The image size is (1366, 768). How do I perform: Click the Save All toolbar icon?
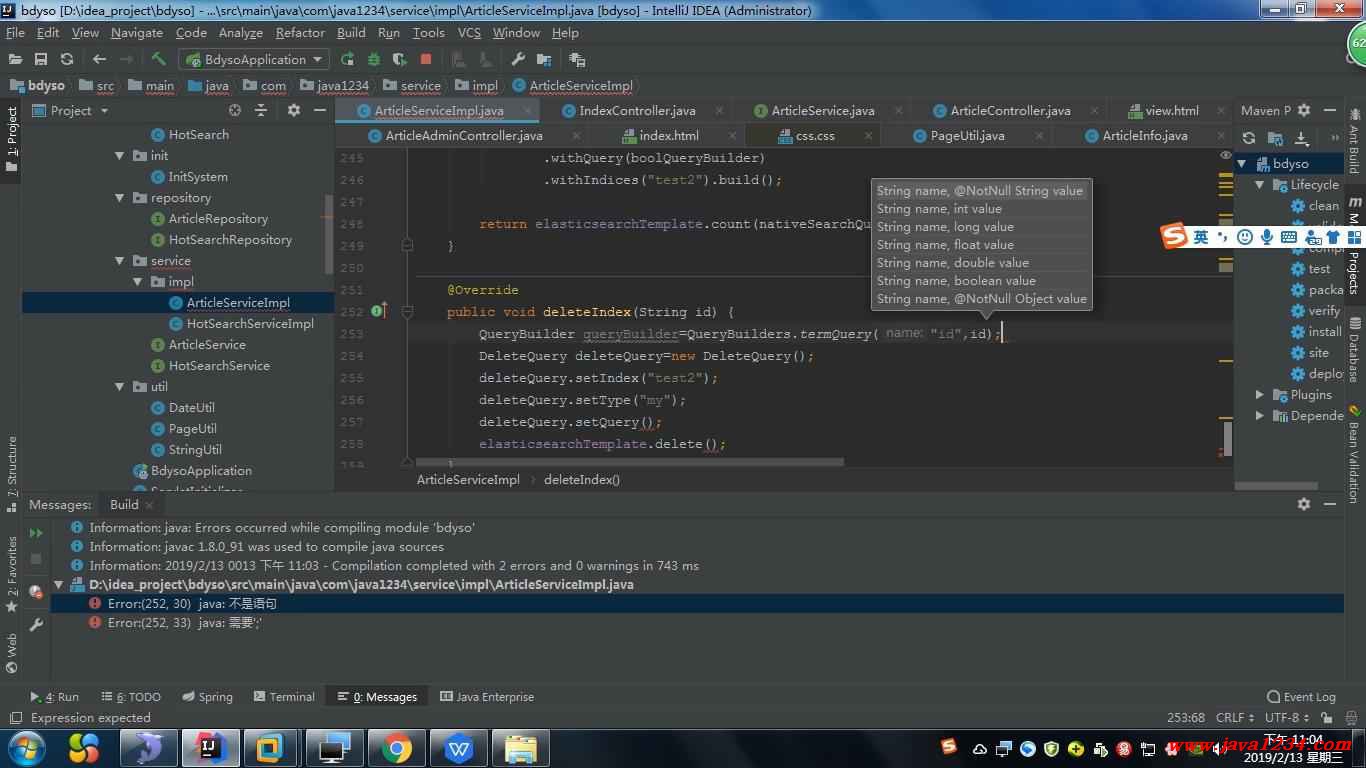pyautogui.click(x=41, y=59)
